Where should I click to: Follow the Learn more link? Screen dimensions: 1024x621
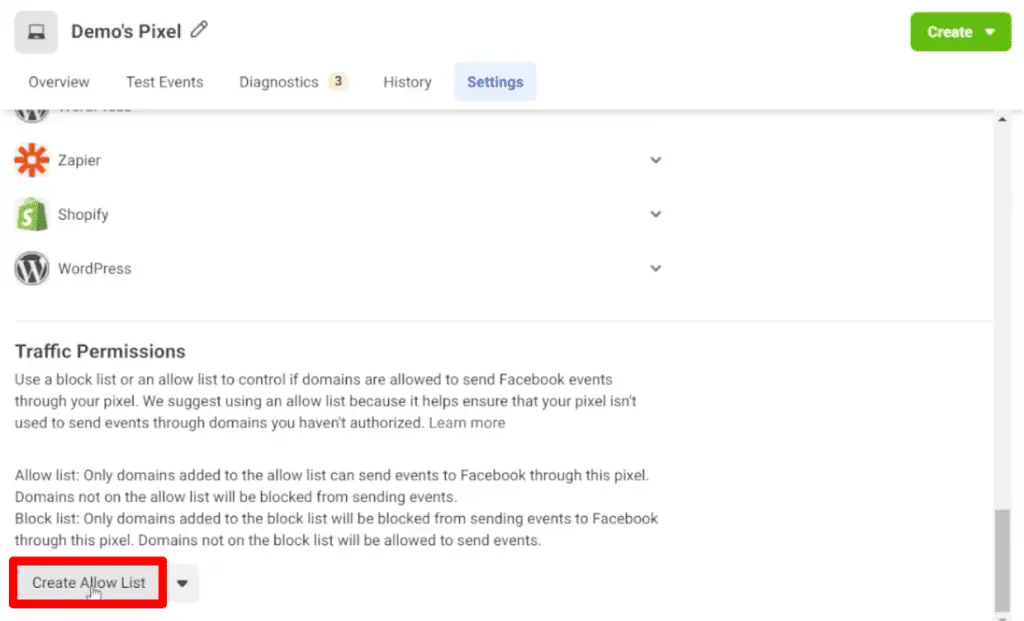pyautogui.click(x=467, y=423)
